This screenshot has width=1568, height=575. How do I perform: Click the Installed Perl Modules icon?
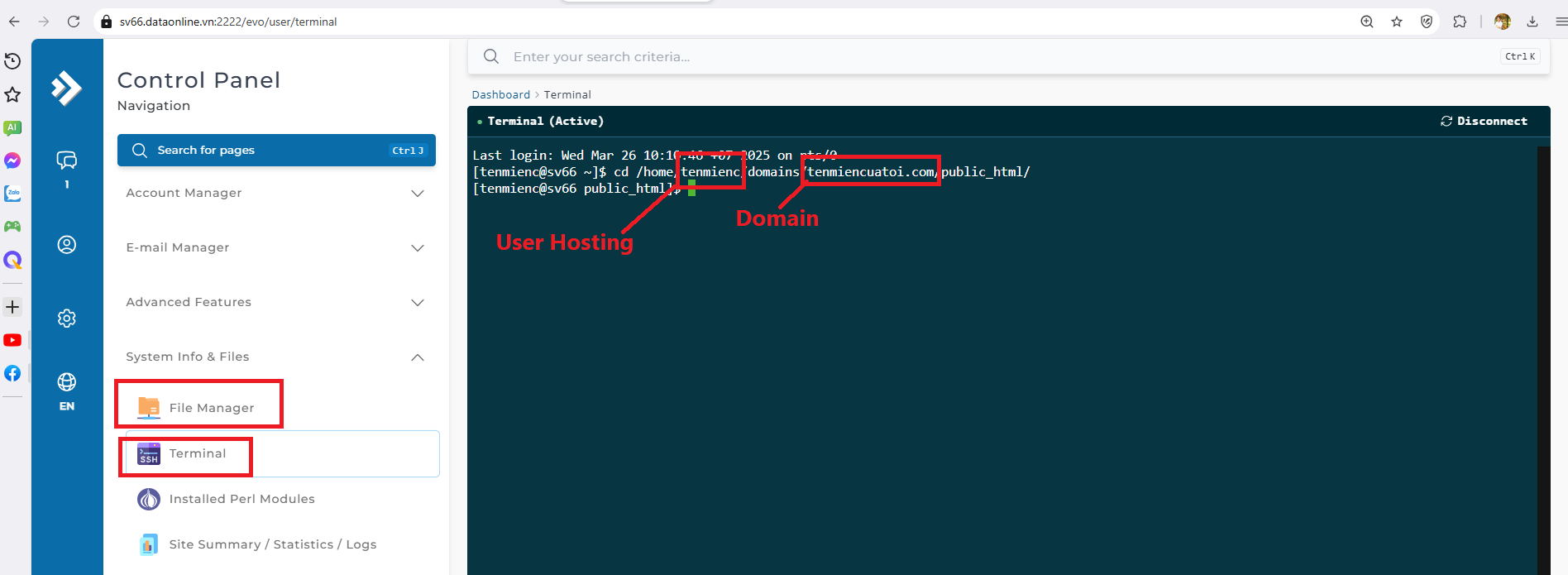(149, 499)
